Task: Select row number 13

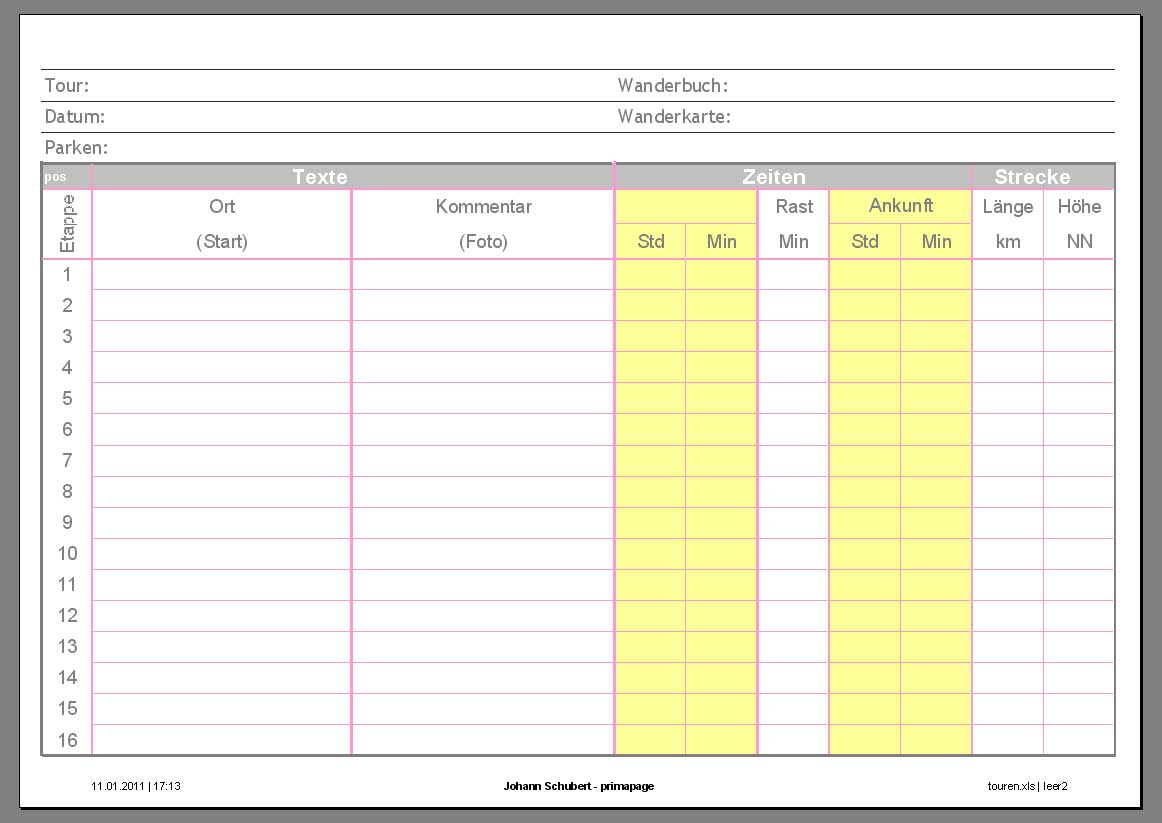Action: [x=67, y=646]
